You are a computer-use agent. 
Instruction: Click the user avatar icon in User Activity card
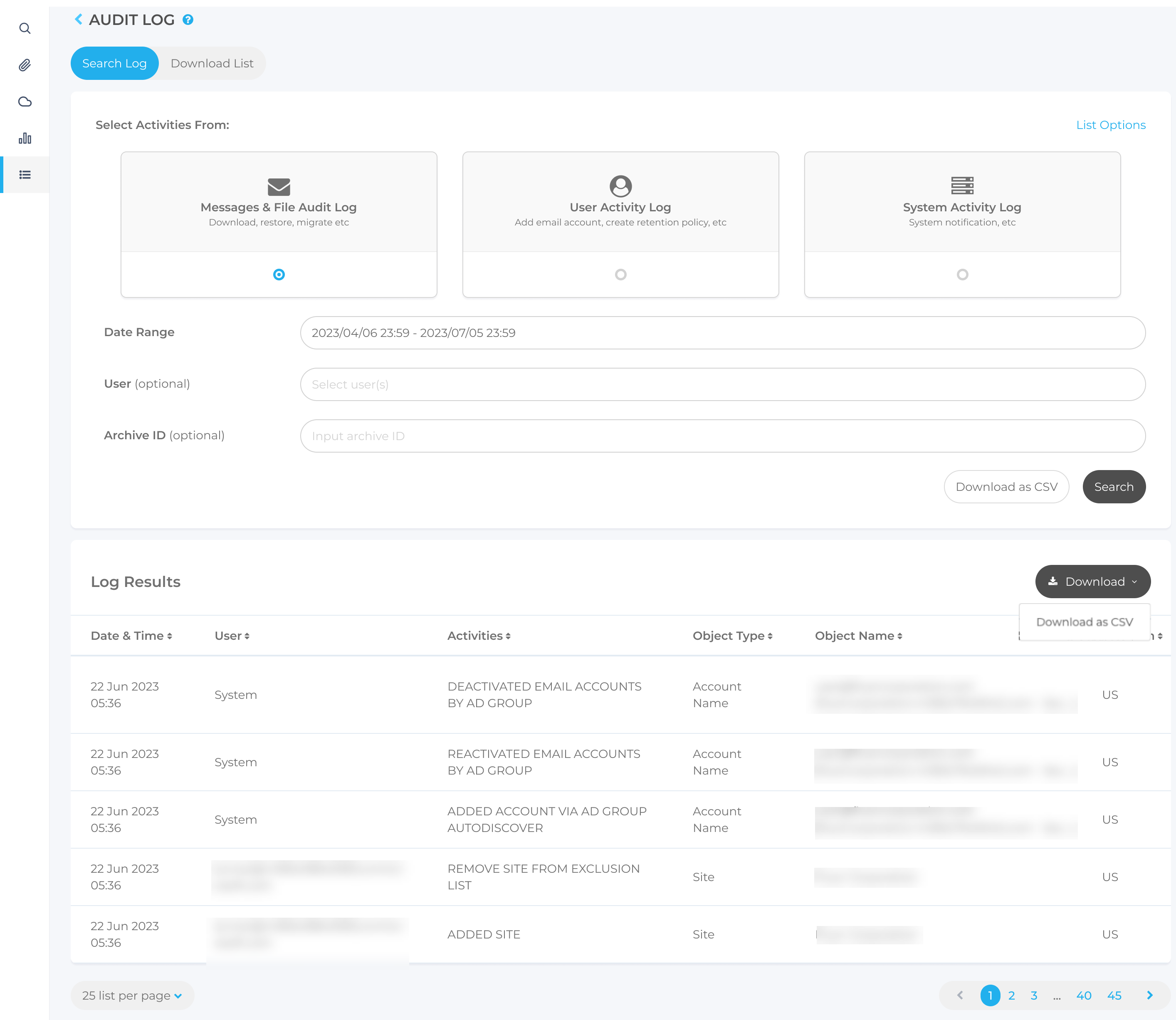621,186
